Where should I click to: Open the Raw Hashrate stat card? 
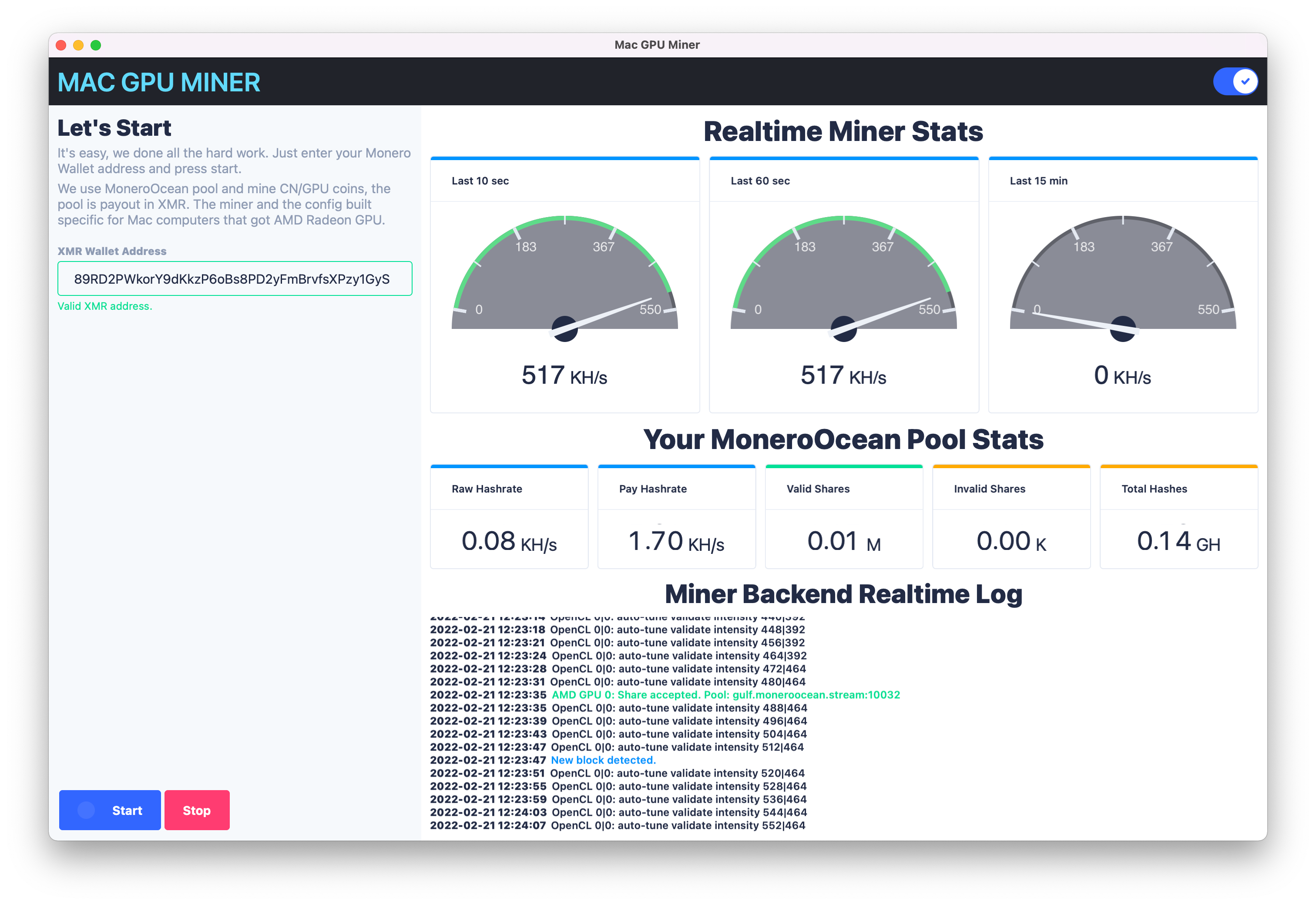click(x=509, y=516)
